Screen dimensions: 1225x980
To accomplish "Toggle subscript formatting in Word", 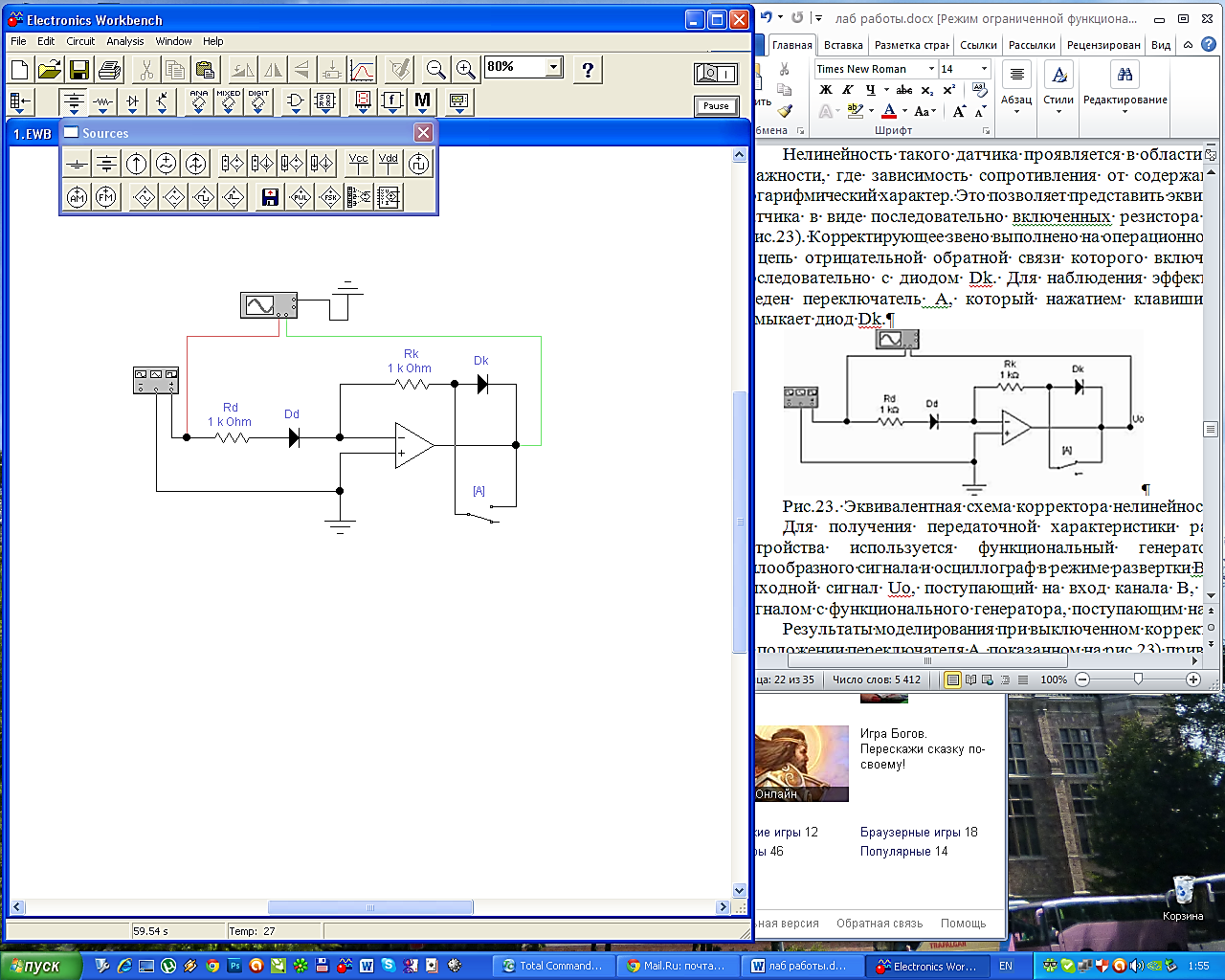I will [927, 90].
